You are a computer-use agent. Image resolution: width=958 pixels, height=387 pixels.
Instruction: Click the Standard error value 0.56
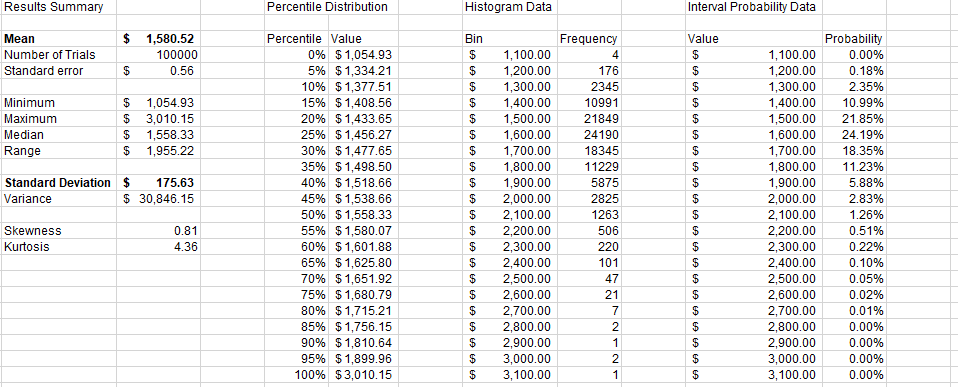(158, 71)
